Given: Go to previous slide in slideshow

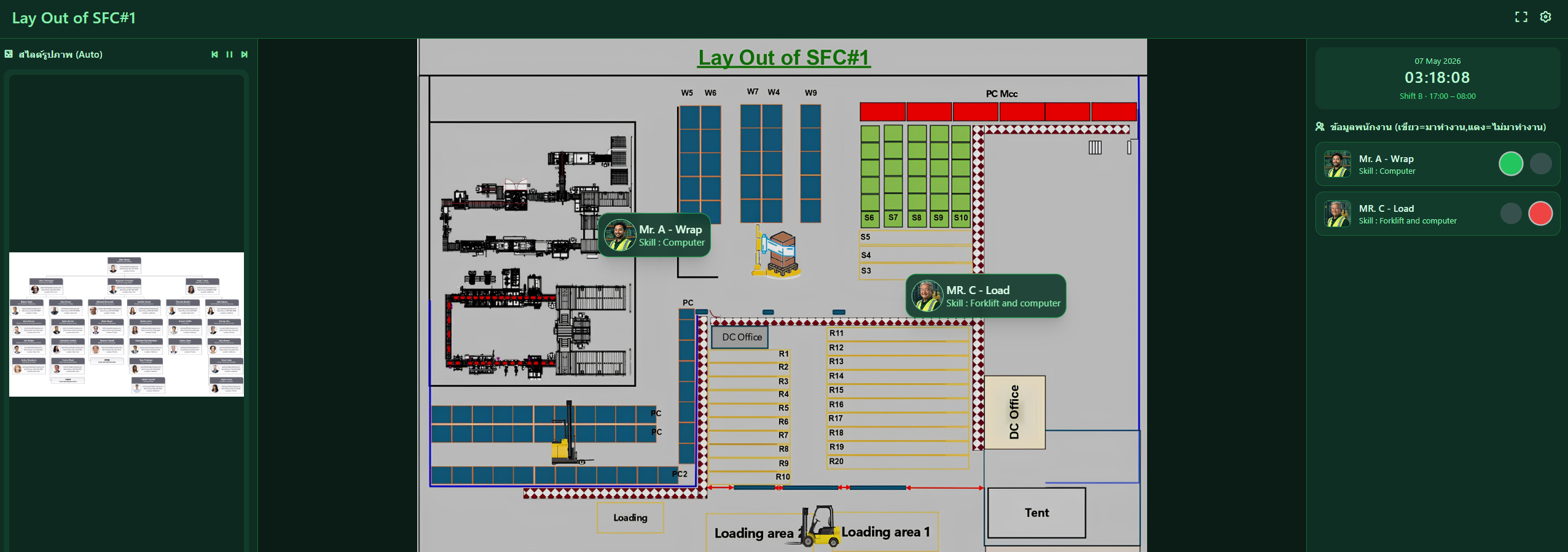Looking at the screenshot, I should point(214,55).
